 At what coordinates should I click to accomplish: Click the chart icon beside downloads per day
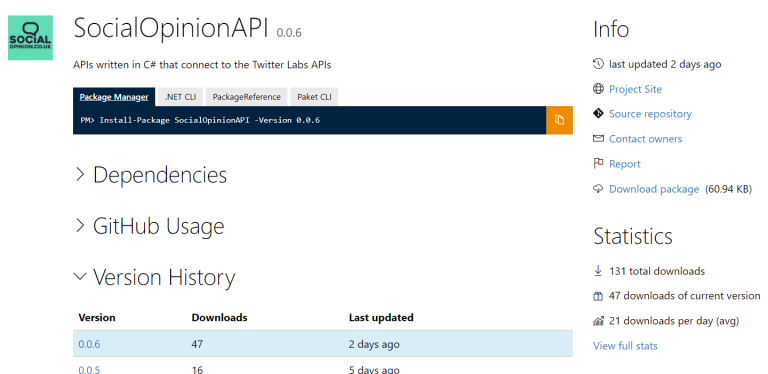click(x=598, y=321)
